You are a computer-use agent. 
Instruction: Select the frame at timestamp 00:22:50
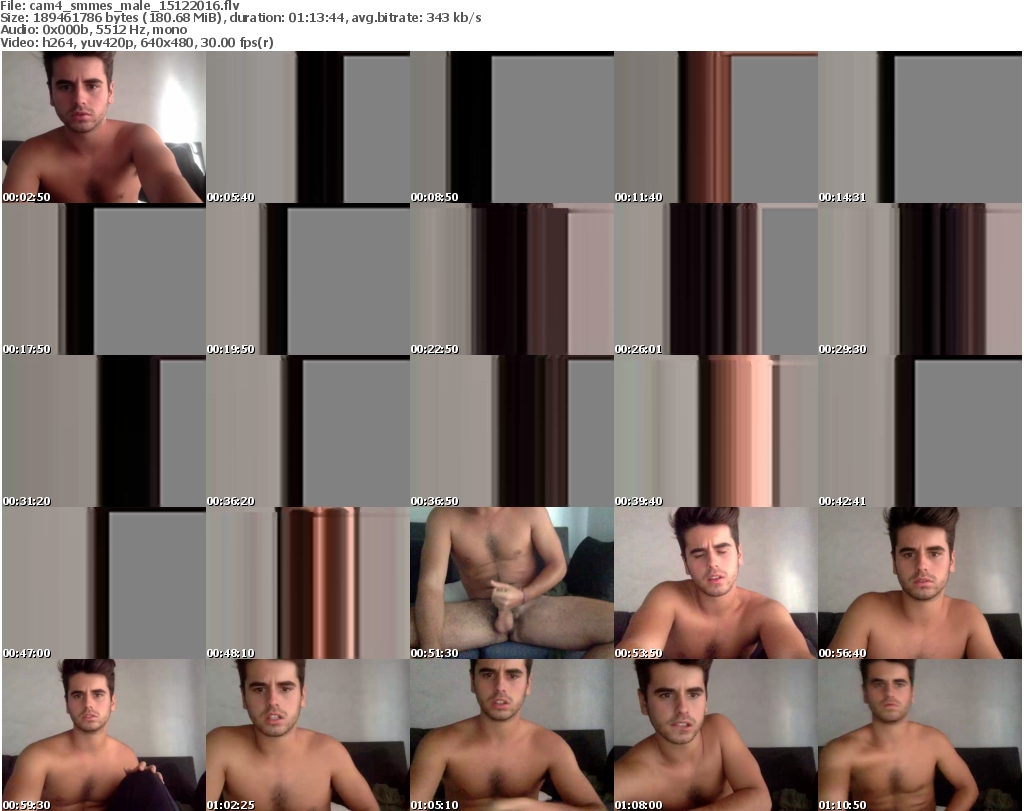(511, 280)
